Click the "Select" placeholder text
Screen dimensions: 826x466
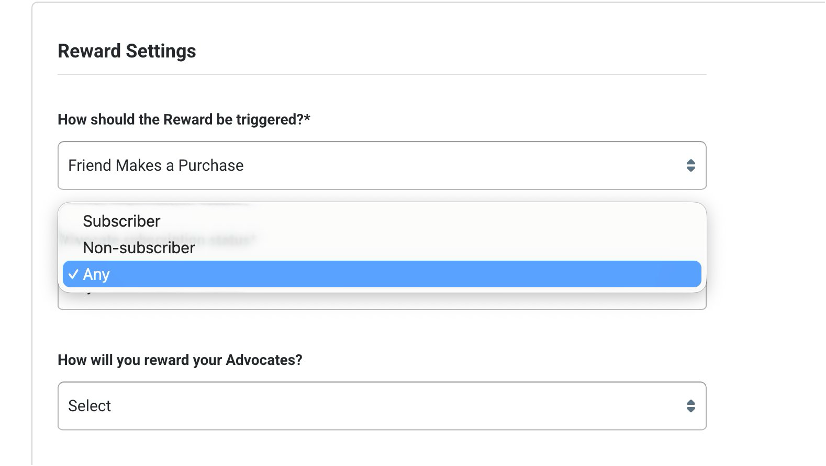click(90, 406)
